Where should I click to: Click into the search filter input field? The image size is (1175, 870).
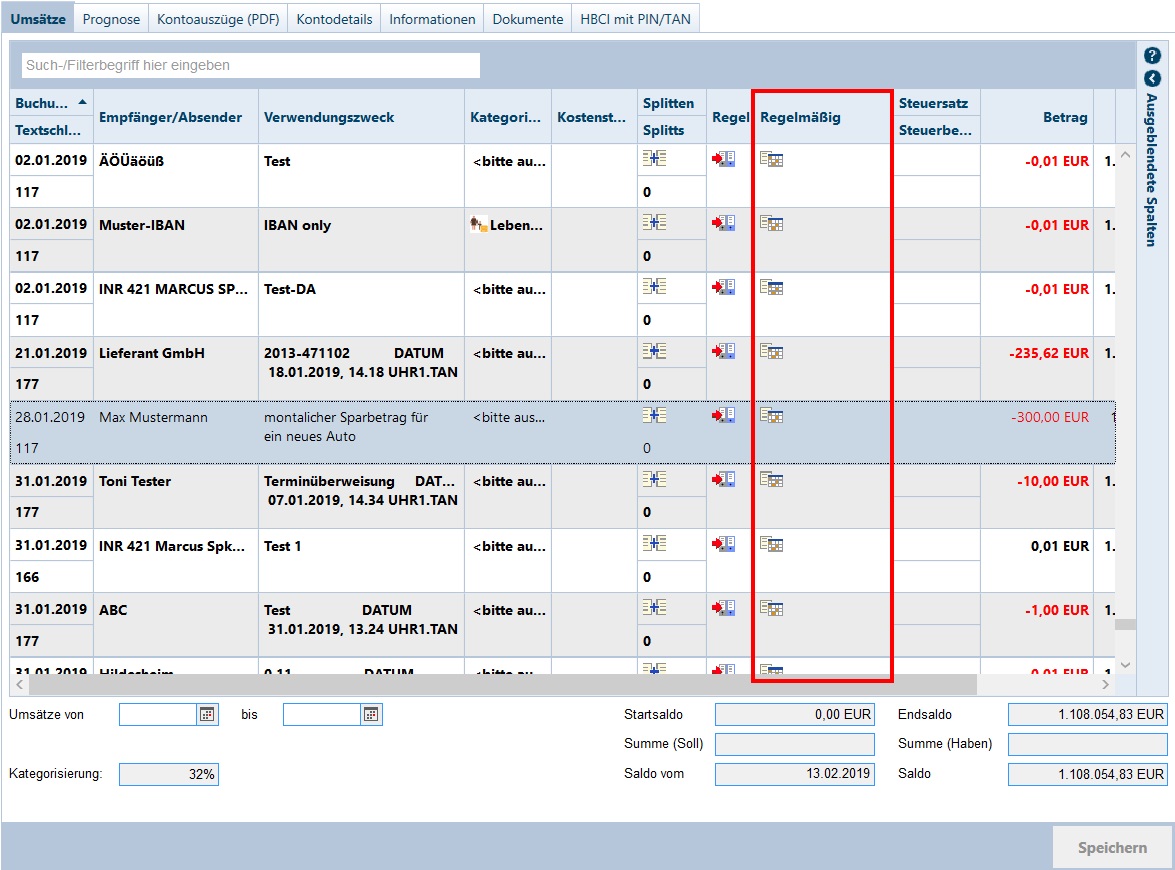(250, 65)
